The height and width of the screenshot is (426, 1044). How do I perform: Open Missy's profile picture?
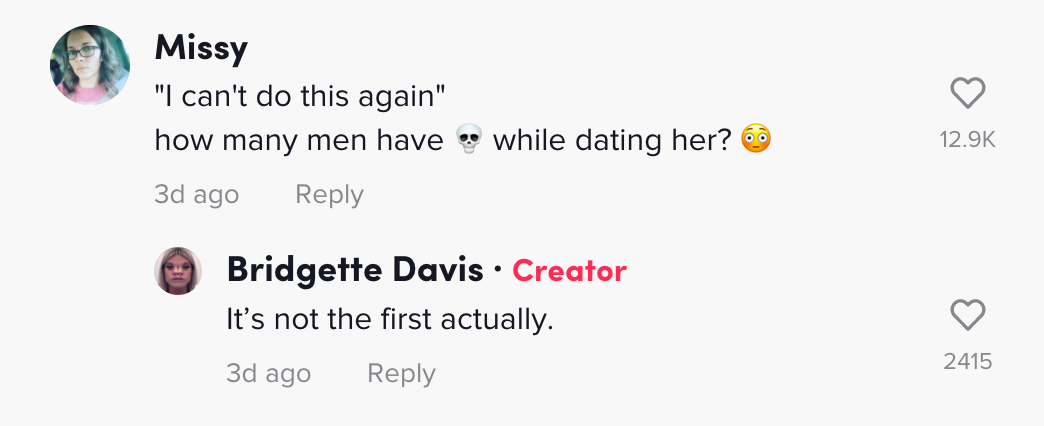(90, 65)
